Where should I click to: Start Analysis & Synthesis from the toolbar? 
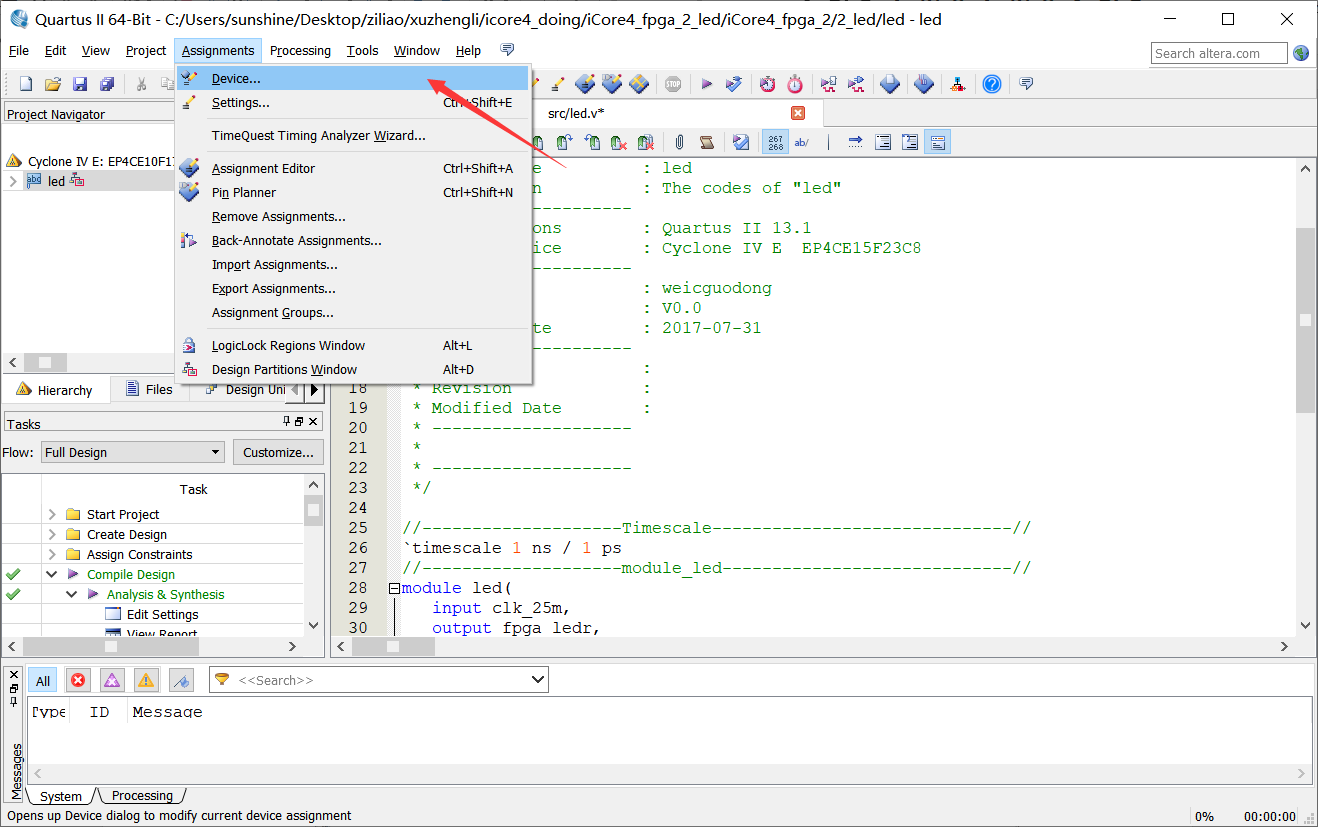(734, 84)
